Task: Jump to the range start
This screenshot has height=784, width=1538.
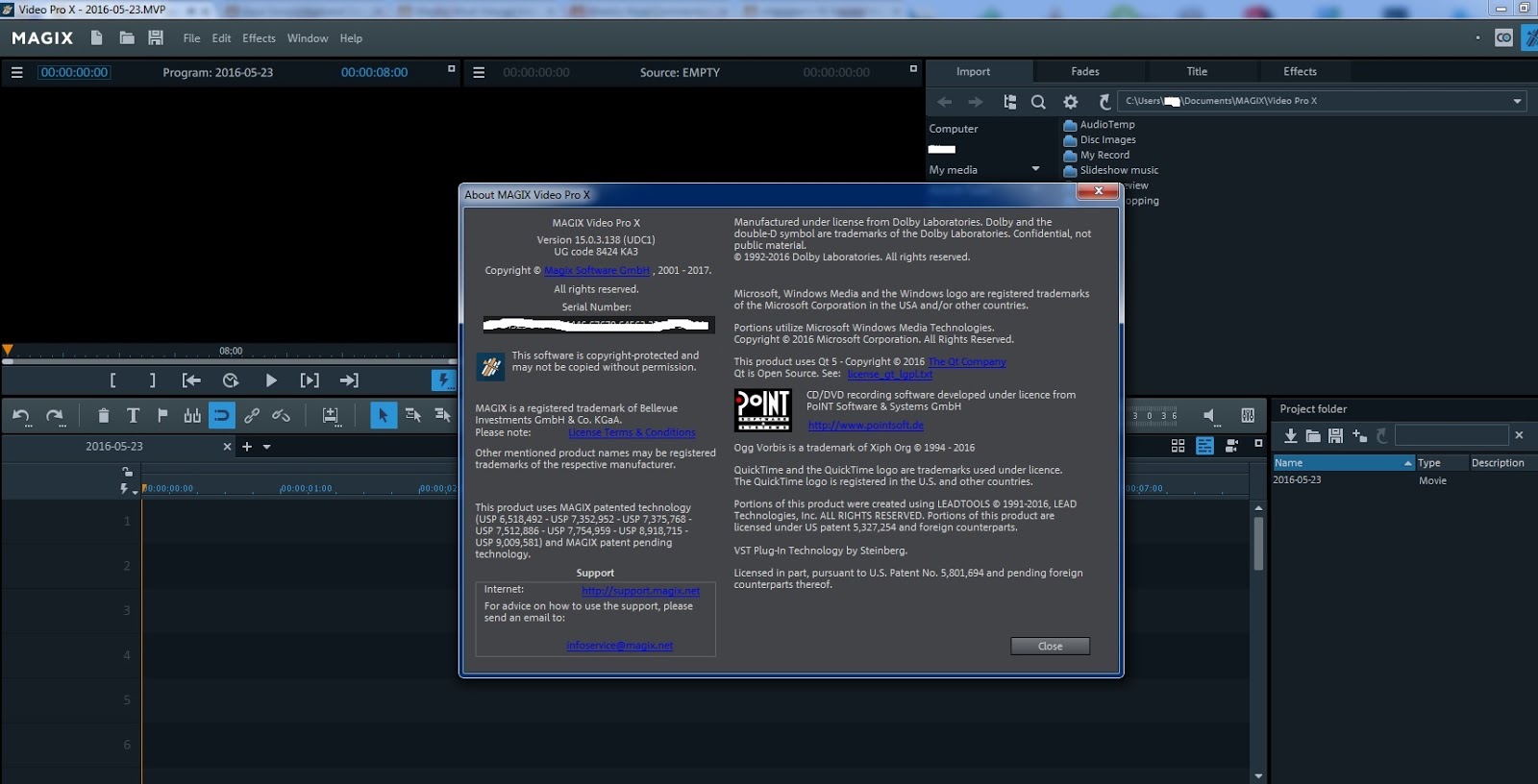Action: point(191,380)
